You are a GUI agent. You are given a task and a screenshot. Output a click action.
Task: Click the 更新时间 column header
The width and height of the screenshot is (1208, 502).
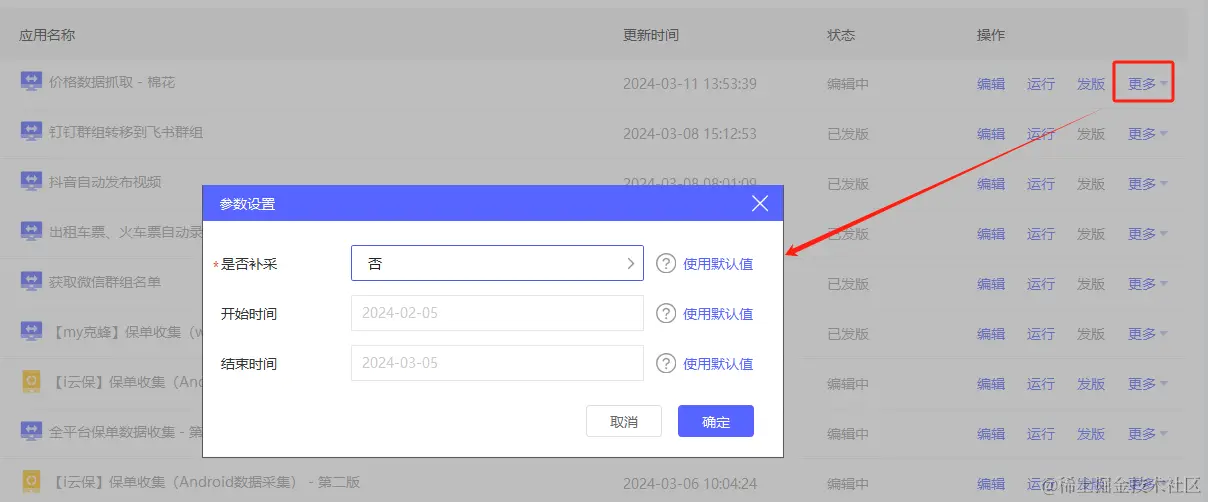[x=651, y=35]
